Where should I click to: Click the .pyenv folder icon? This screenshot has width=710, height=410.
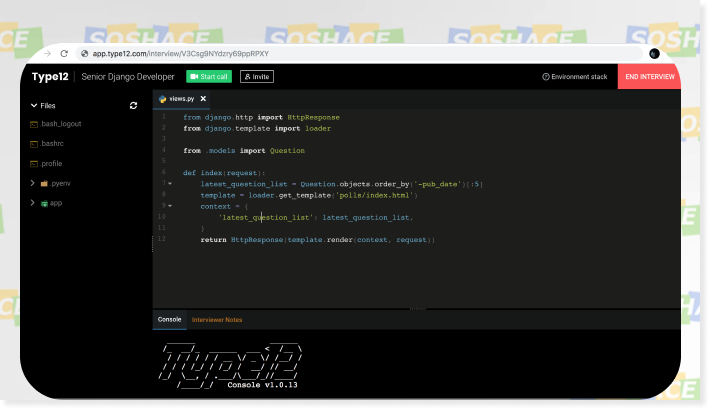click(x=44, y=183)
